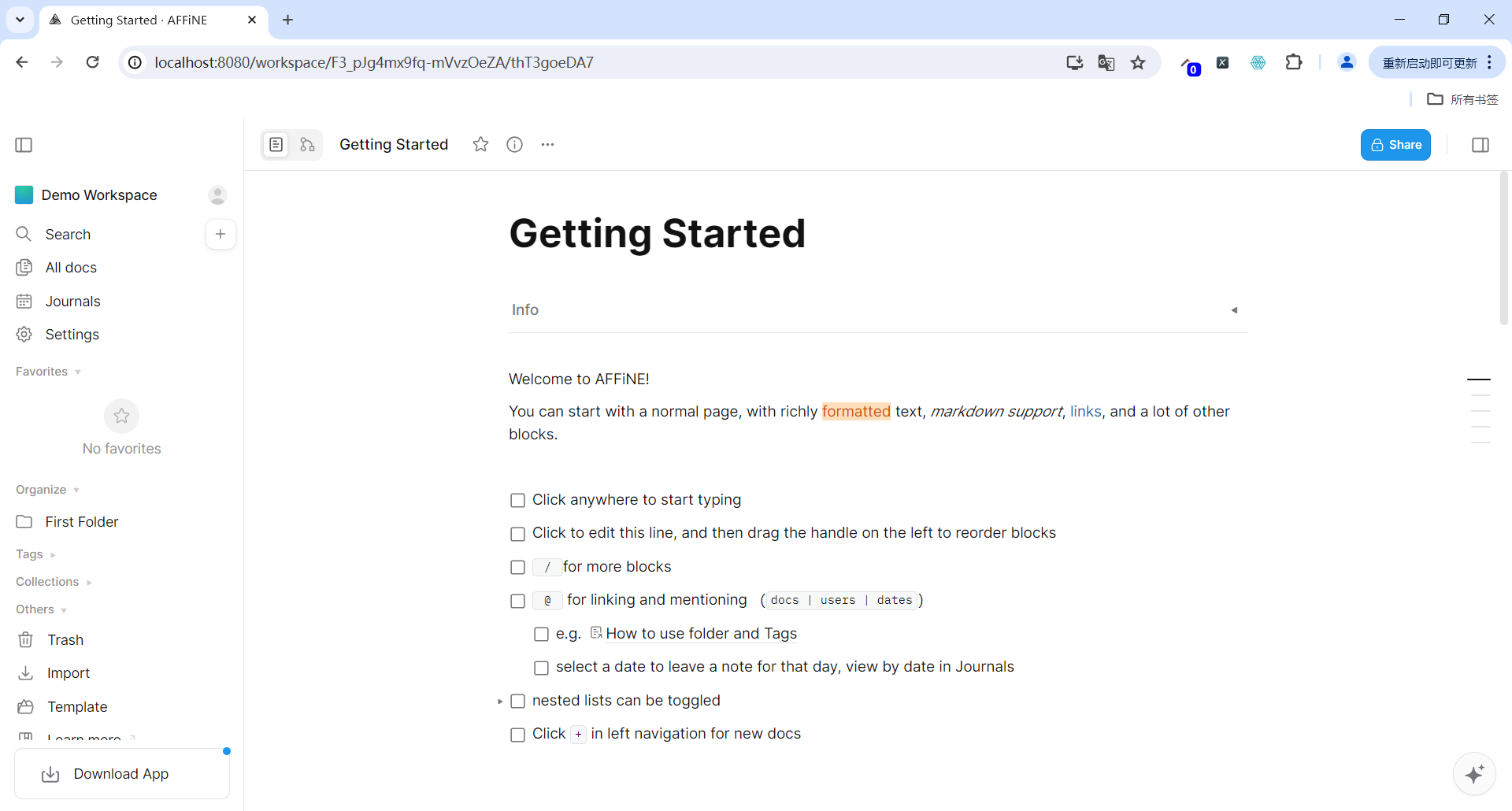Expand the nested lists toggle arrow

(x=500, y=702)
